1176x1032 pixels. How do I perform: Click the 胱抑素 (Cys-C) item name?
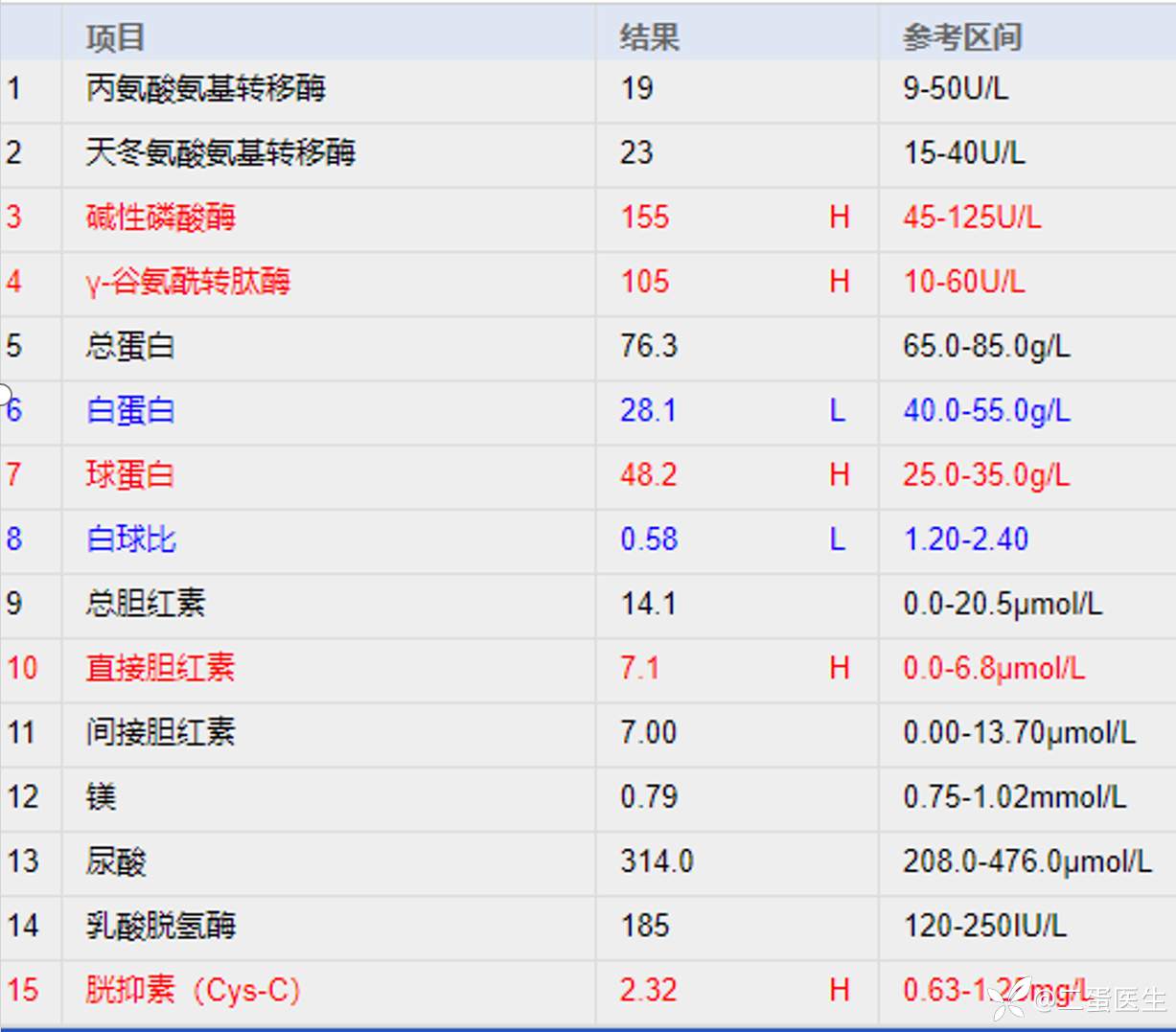coord(193,990)
